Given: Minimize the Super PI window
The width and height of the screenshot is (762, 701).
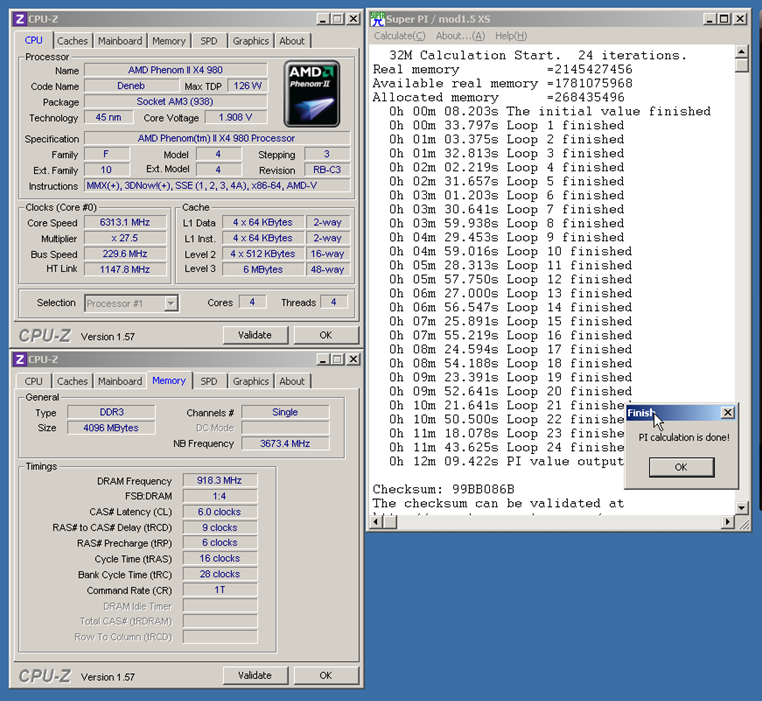Looking at the screenshot, I should pyautogui.click(x=710, y=19).
